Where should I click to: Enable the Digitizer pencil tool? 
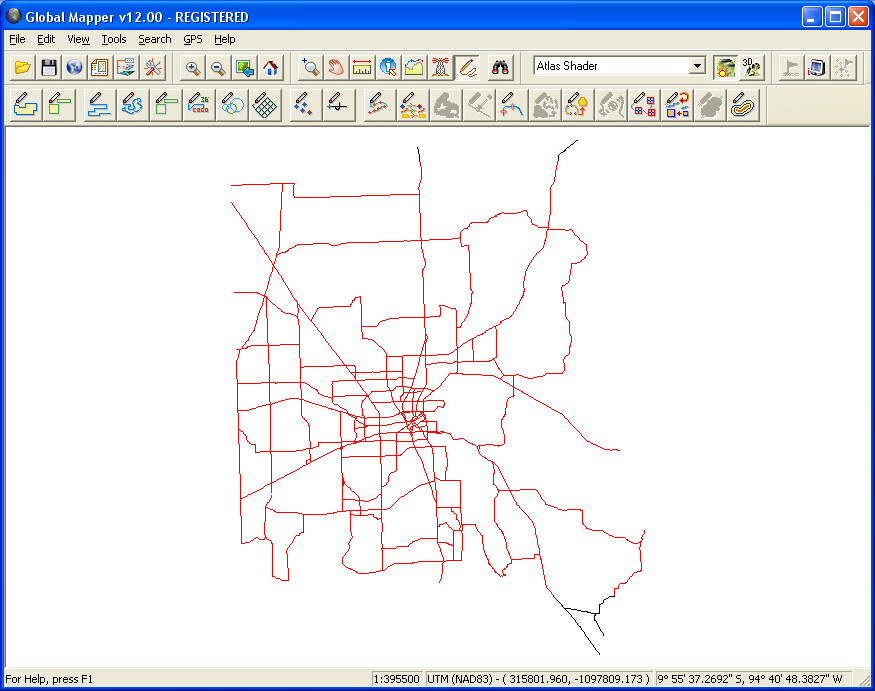pos(467,67)
